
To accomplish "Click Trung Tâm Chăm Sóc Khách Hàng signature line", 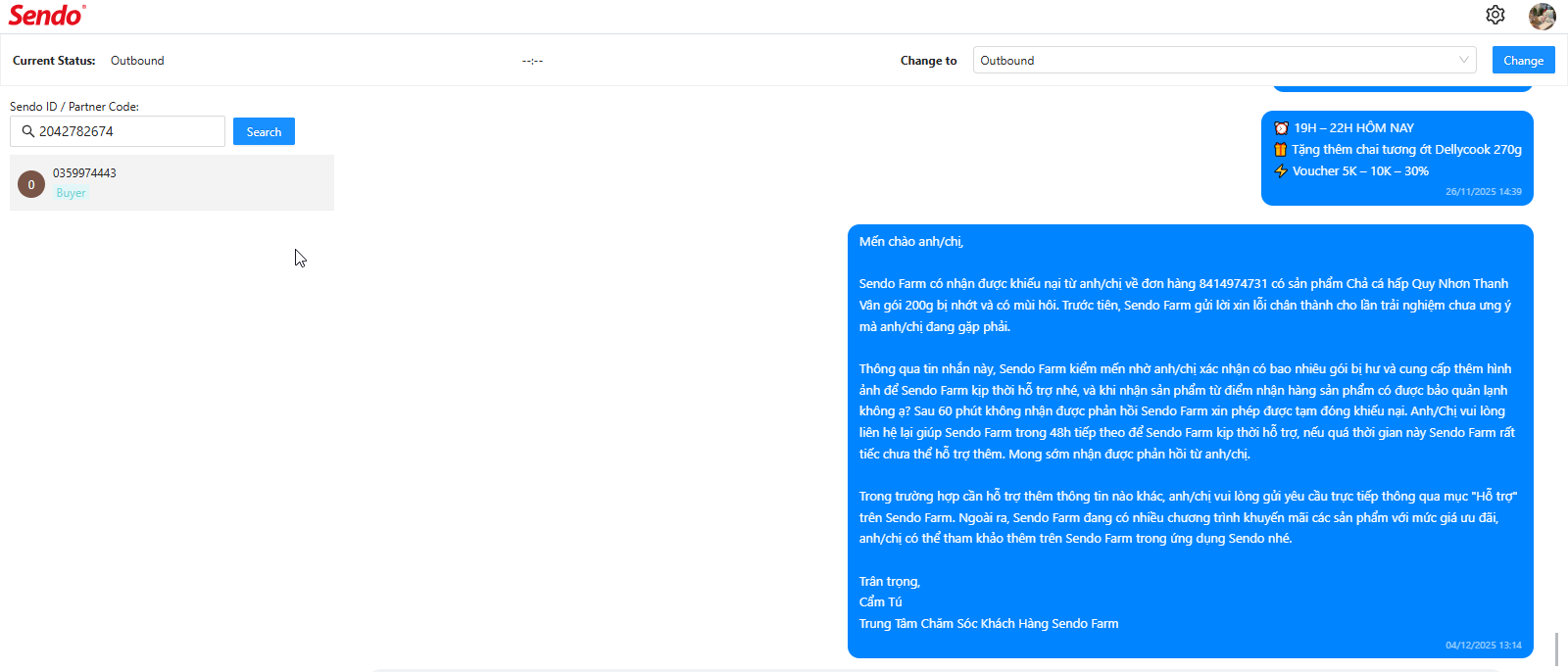I will (989, 624).
